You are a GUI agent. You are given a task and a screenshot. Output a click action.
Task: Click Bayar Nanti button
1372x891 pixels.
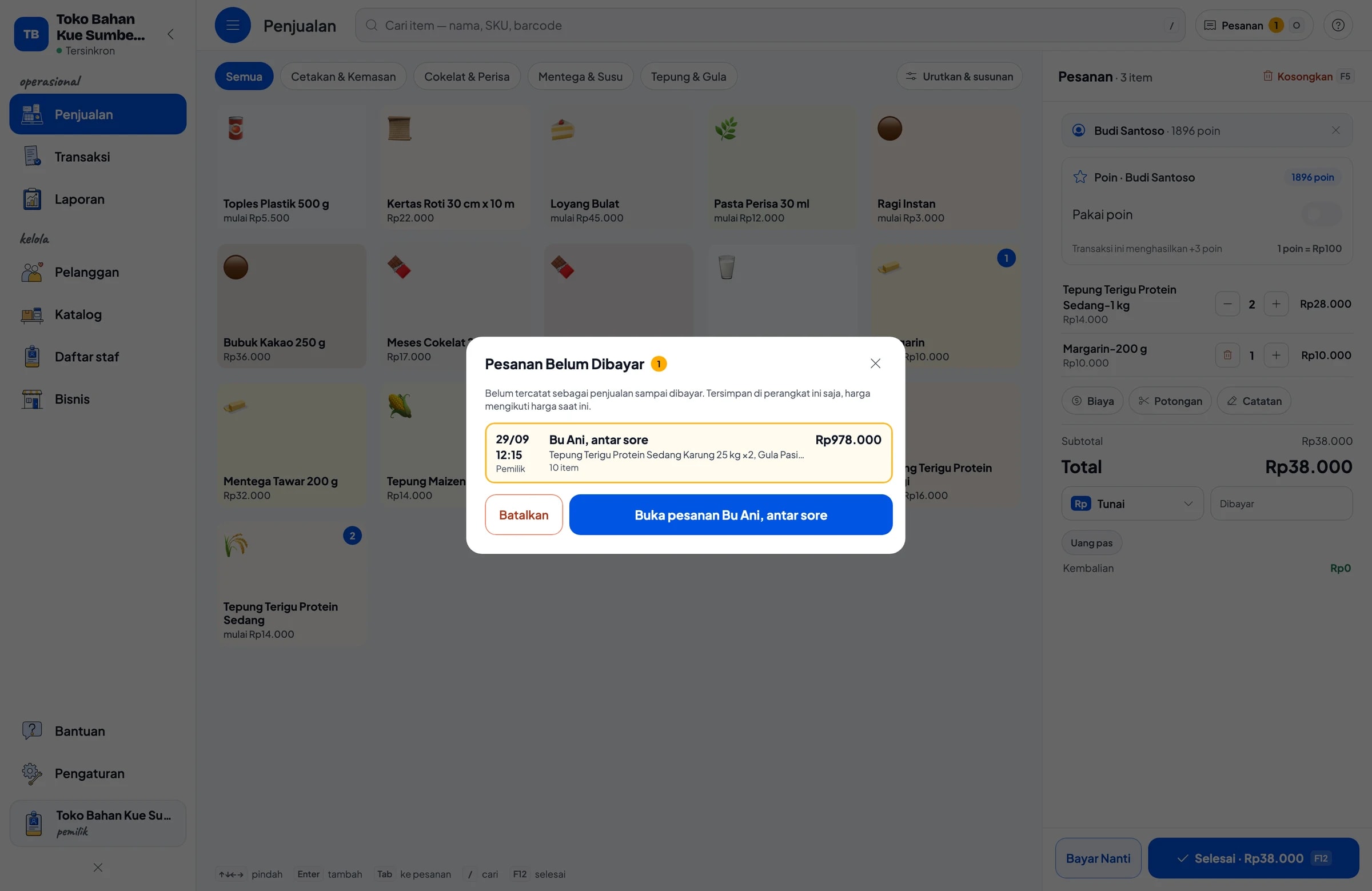tap(1098, 858)
